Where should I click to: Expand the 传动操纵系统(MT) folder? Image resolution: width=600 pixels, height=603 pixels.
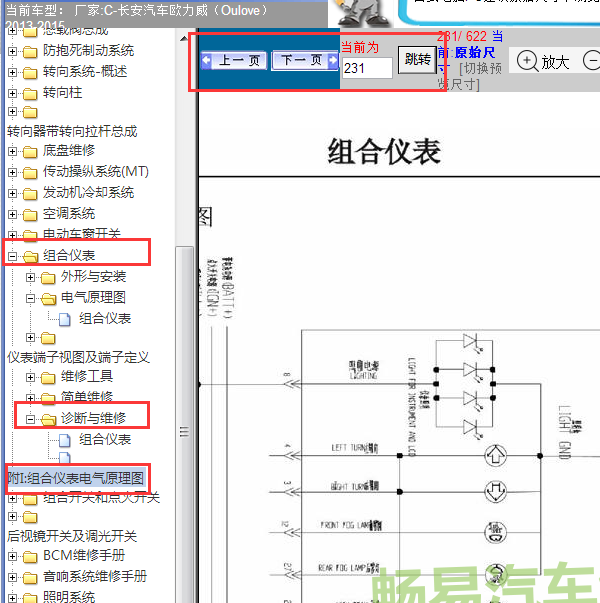[12, 172]
